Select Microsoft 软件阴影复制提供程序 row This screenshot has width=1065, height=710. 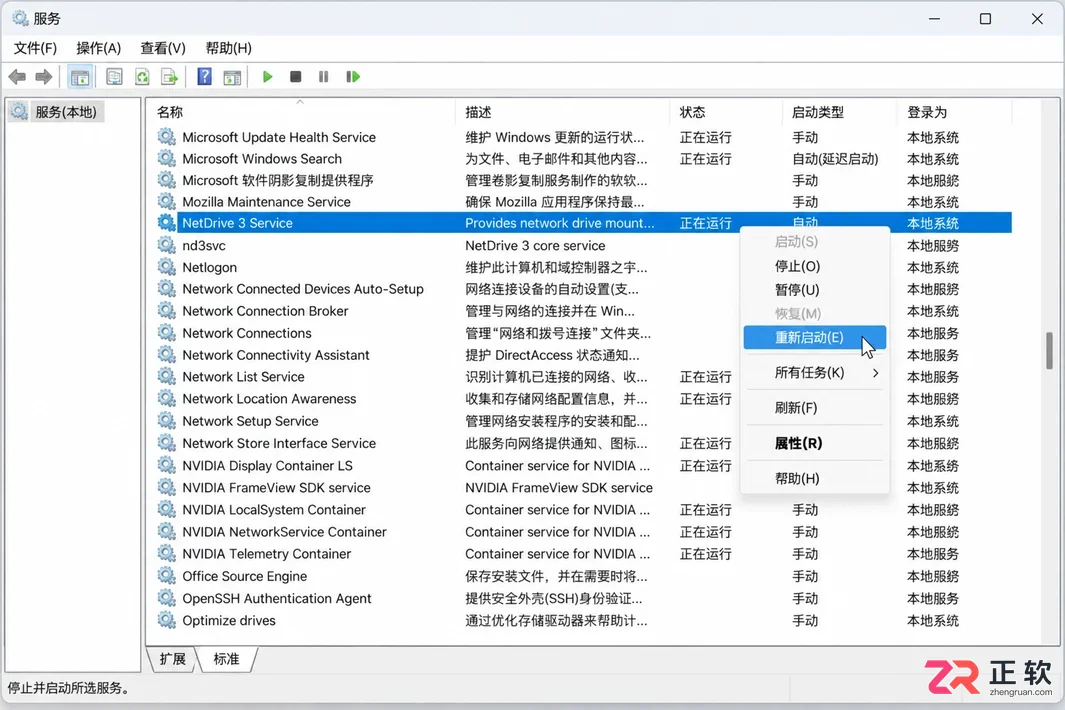(x=584, y=180)
